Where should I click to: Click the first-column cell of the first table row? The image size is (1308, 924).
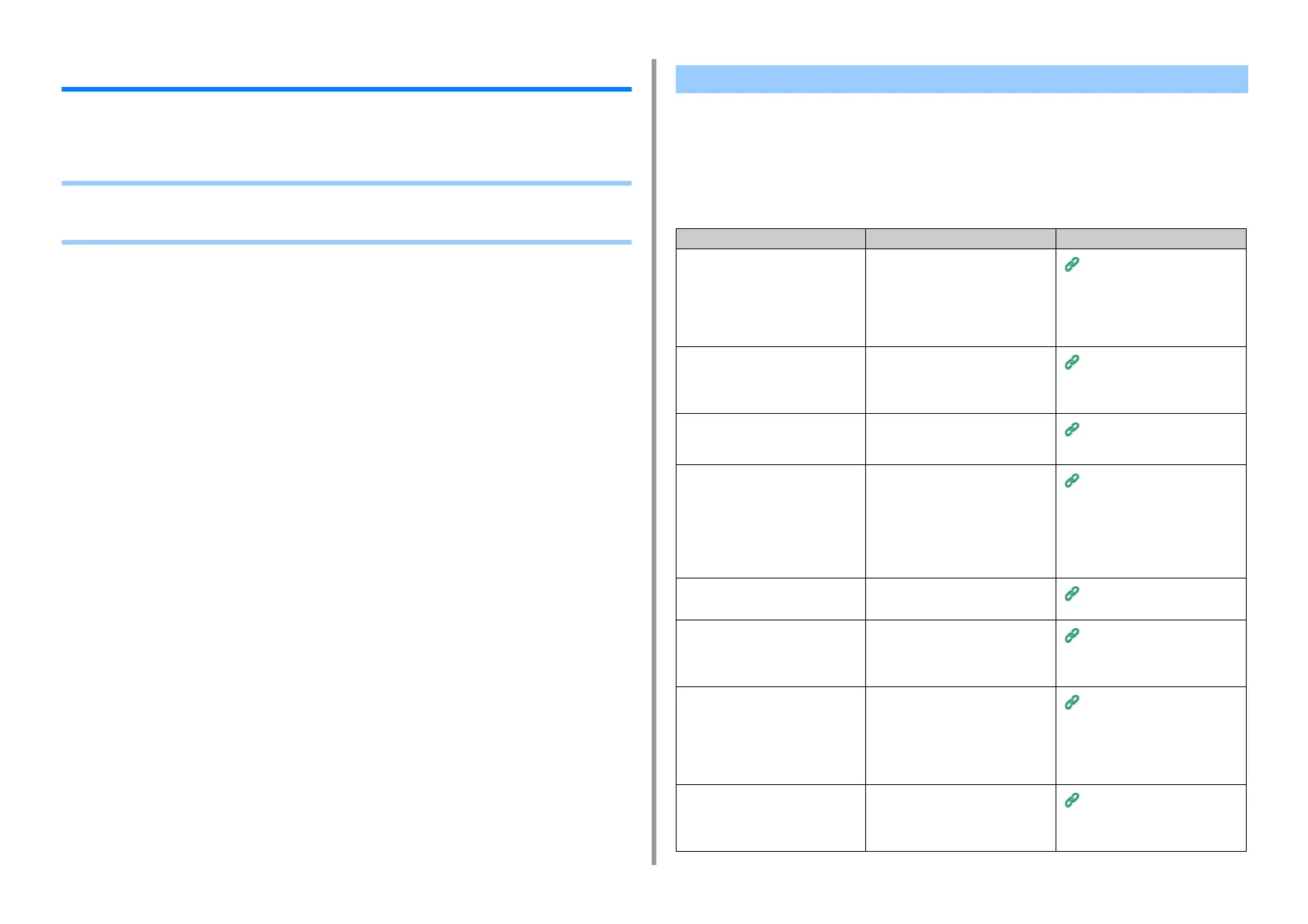[771, 297]
